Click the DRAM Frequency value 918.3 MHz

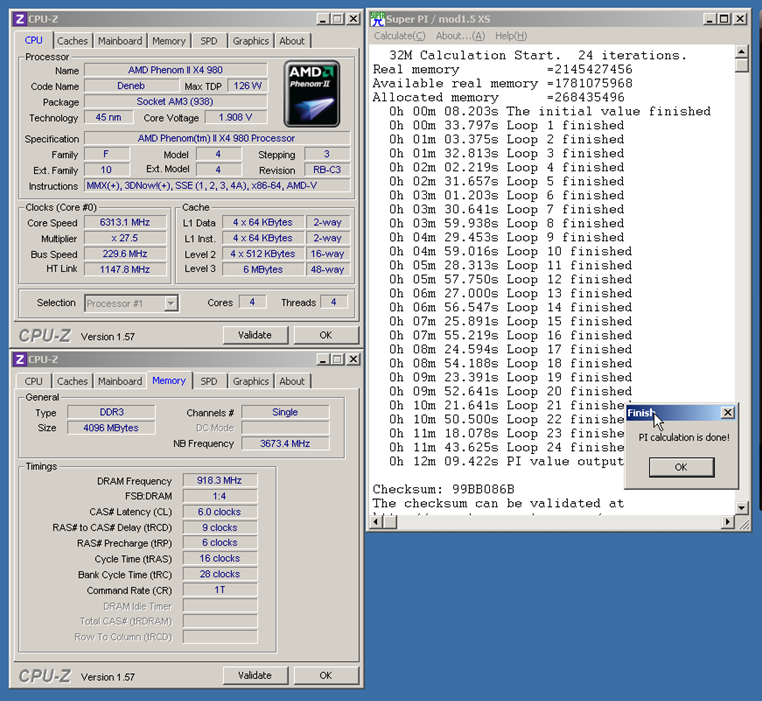click(x=220, y=480)
